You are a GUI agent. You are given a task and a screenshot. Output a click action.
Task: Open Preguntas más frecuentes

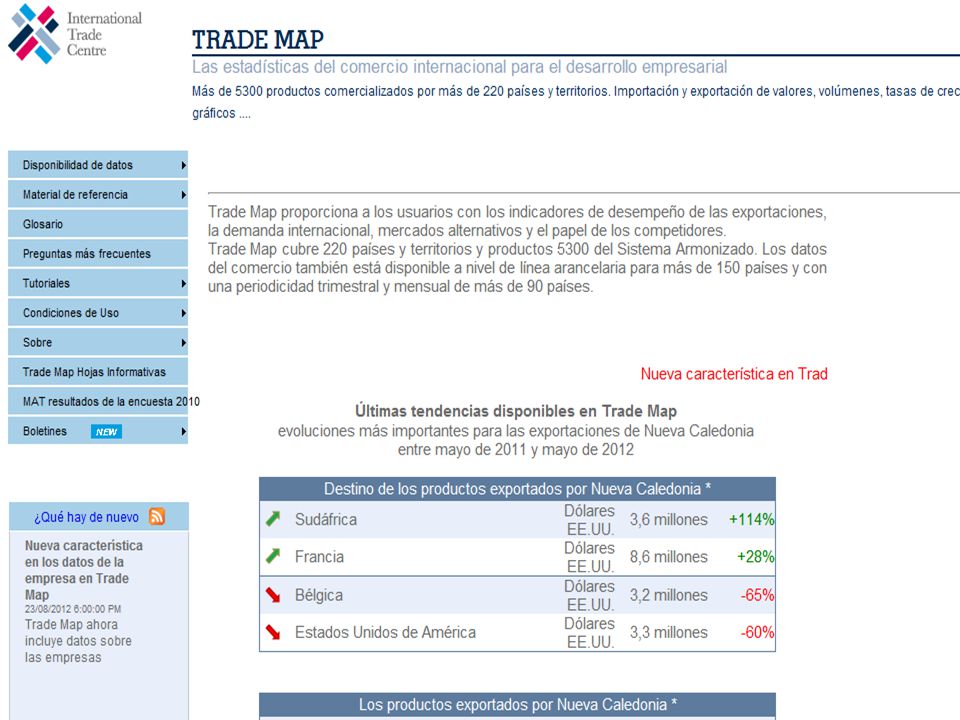pos(98,253)
